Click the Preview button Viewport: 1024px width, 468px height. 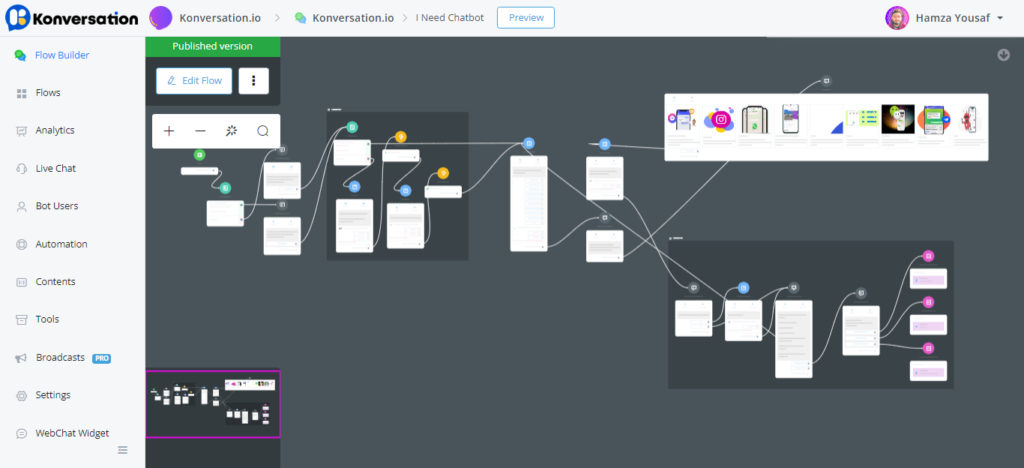pos(526,18)
